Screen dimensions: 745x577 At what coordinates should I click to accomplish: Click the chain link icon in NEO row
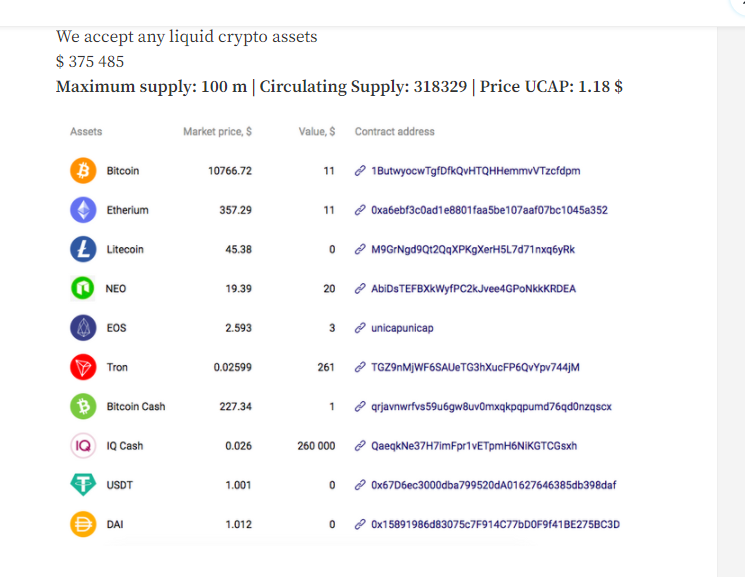point(360,288)
